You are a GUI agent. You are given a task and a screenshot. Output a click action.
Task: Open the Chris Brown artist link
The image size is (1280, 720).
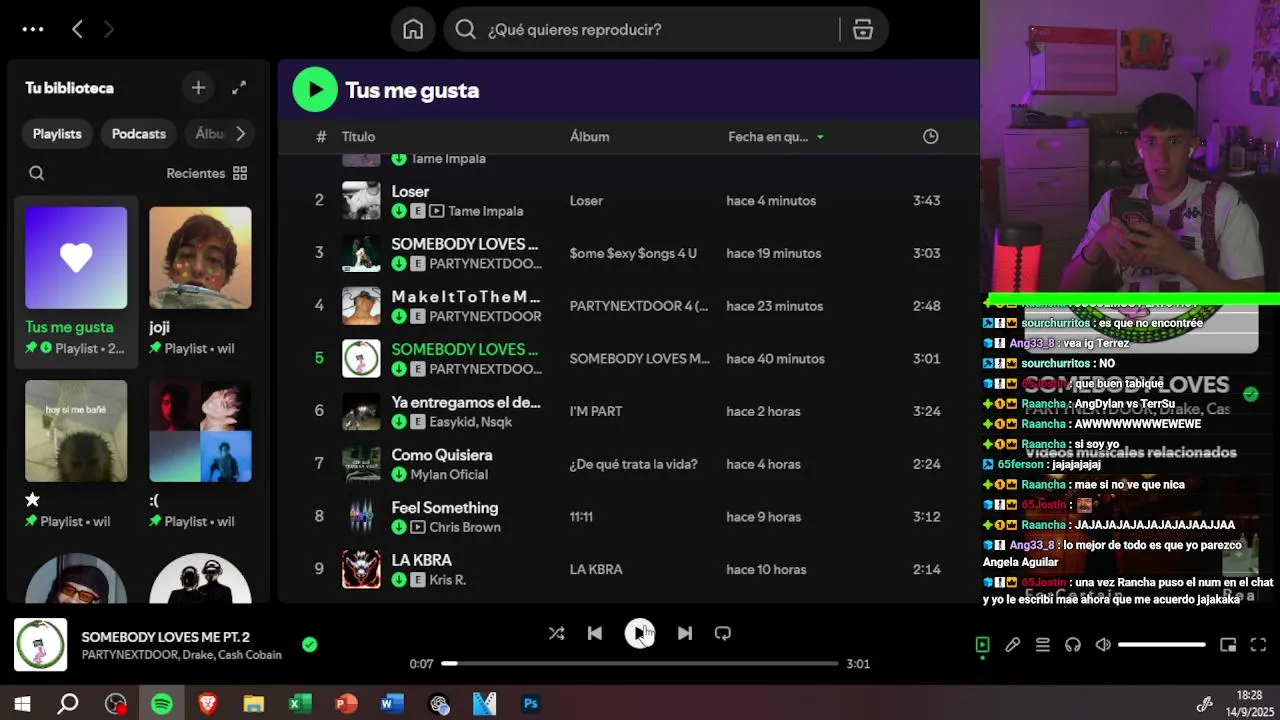[x=465, y=527]
